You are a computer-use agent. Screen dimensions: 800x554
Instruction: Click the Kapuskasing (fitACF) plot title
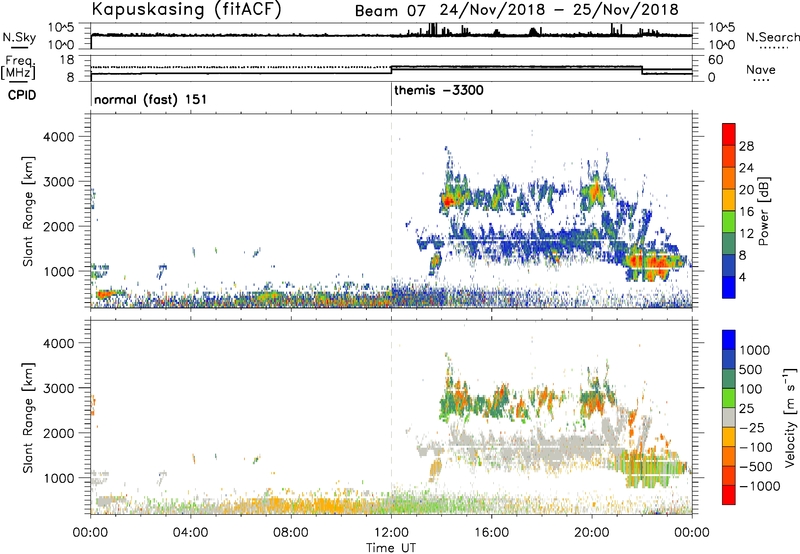pyautogui.click(x=186, y=9)
